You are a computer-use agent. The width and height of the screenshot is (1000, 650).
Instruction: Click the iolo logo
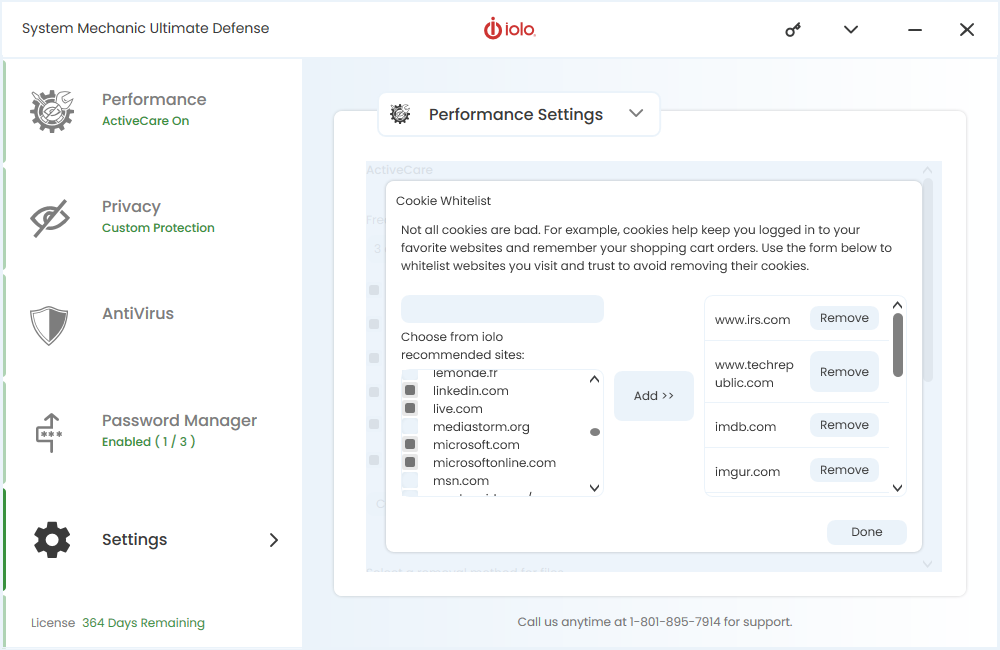[x=510, y=29]
